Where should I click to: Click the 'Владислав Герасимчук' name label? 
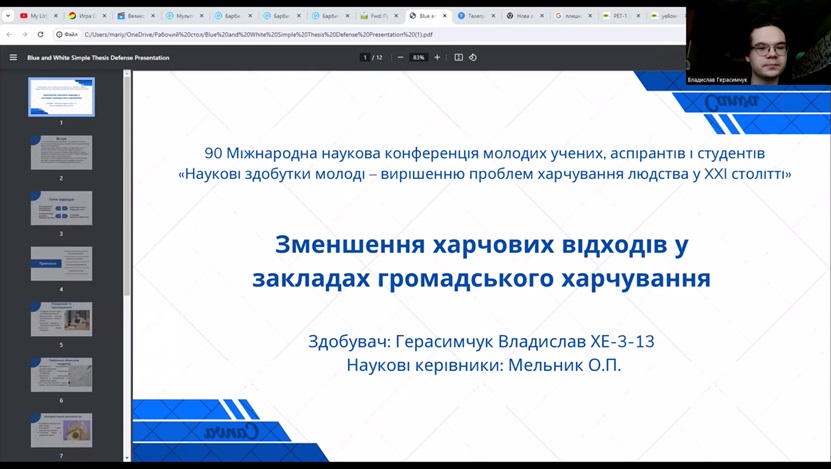(x=717, y=80)
